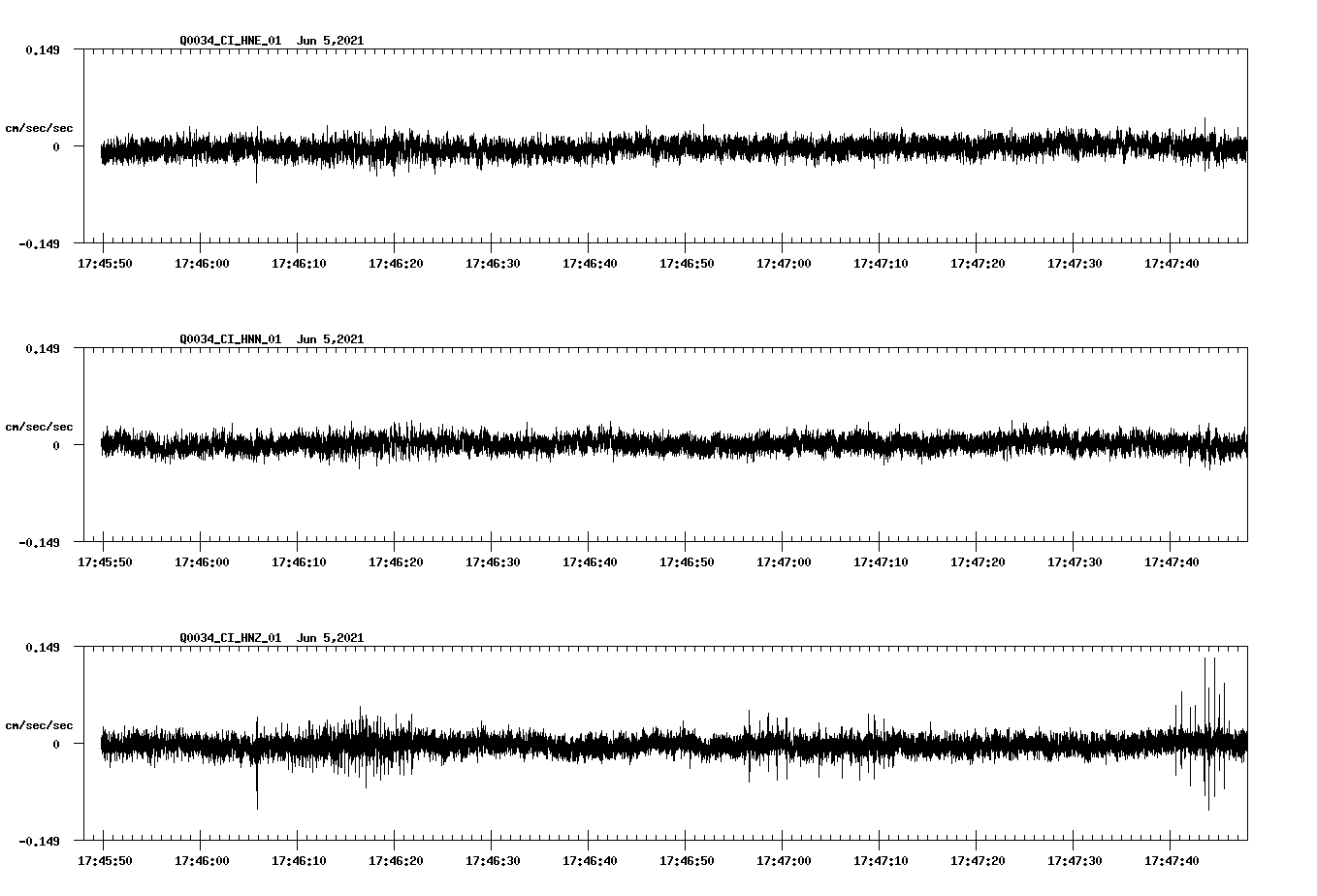Select the 0.149 upper label on HNZ plot
This screenshot has width=1317, height=896.
pyautogui.click(x=42, y=647)
